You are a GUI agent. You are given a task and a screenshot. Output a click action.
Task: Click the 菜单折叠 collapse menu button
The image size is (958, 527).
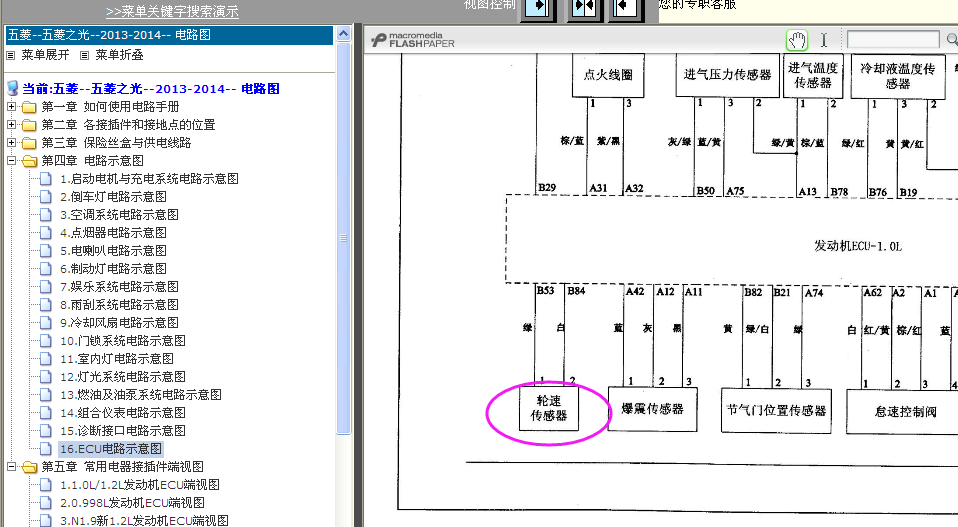click(119, 55)
